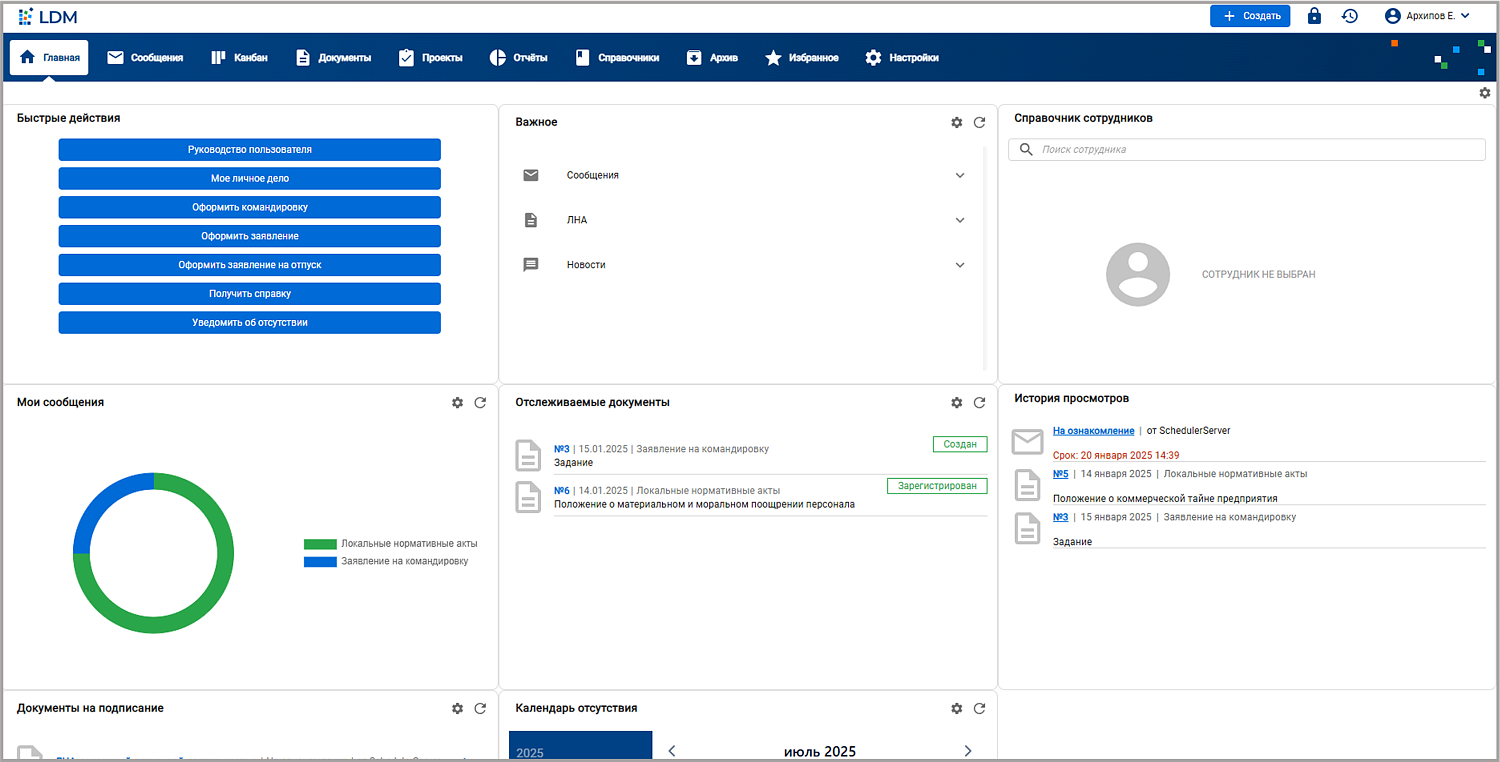Refresh the Документы на подписание widget
This screenshot has height=762, width=1500.
(480, 708)
